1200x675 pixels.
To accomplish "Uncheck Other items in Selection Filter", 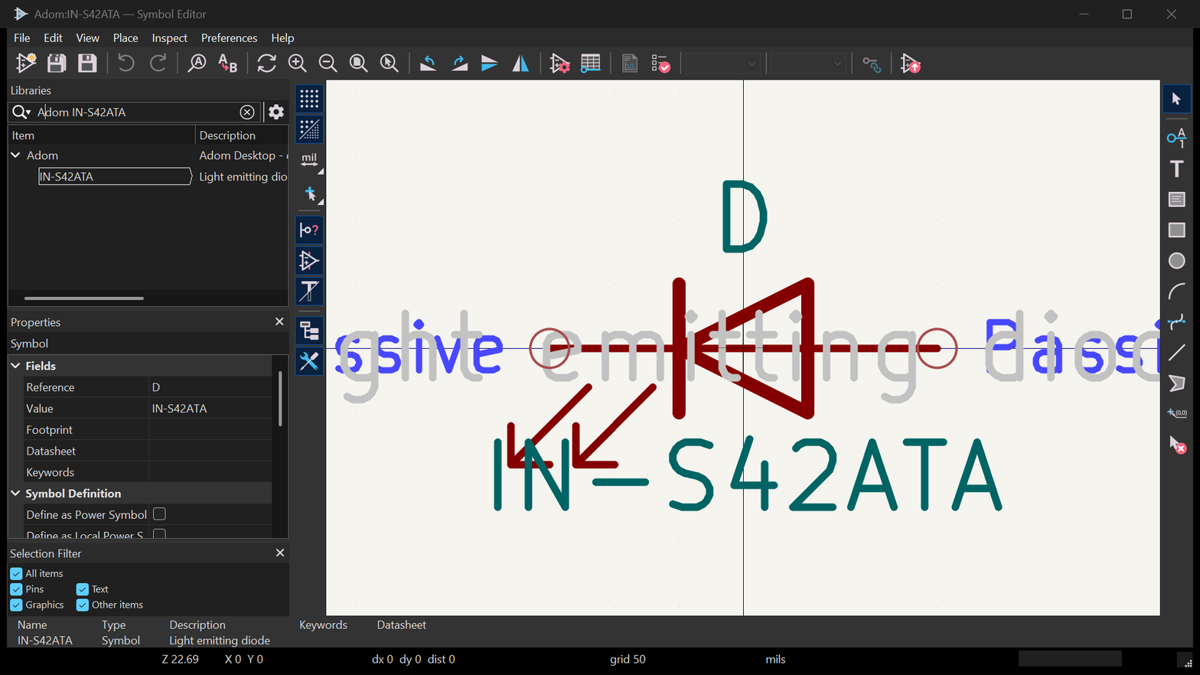I will [x=82, y=605].
